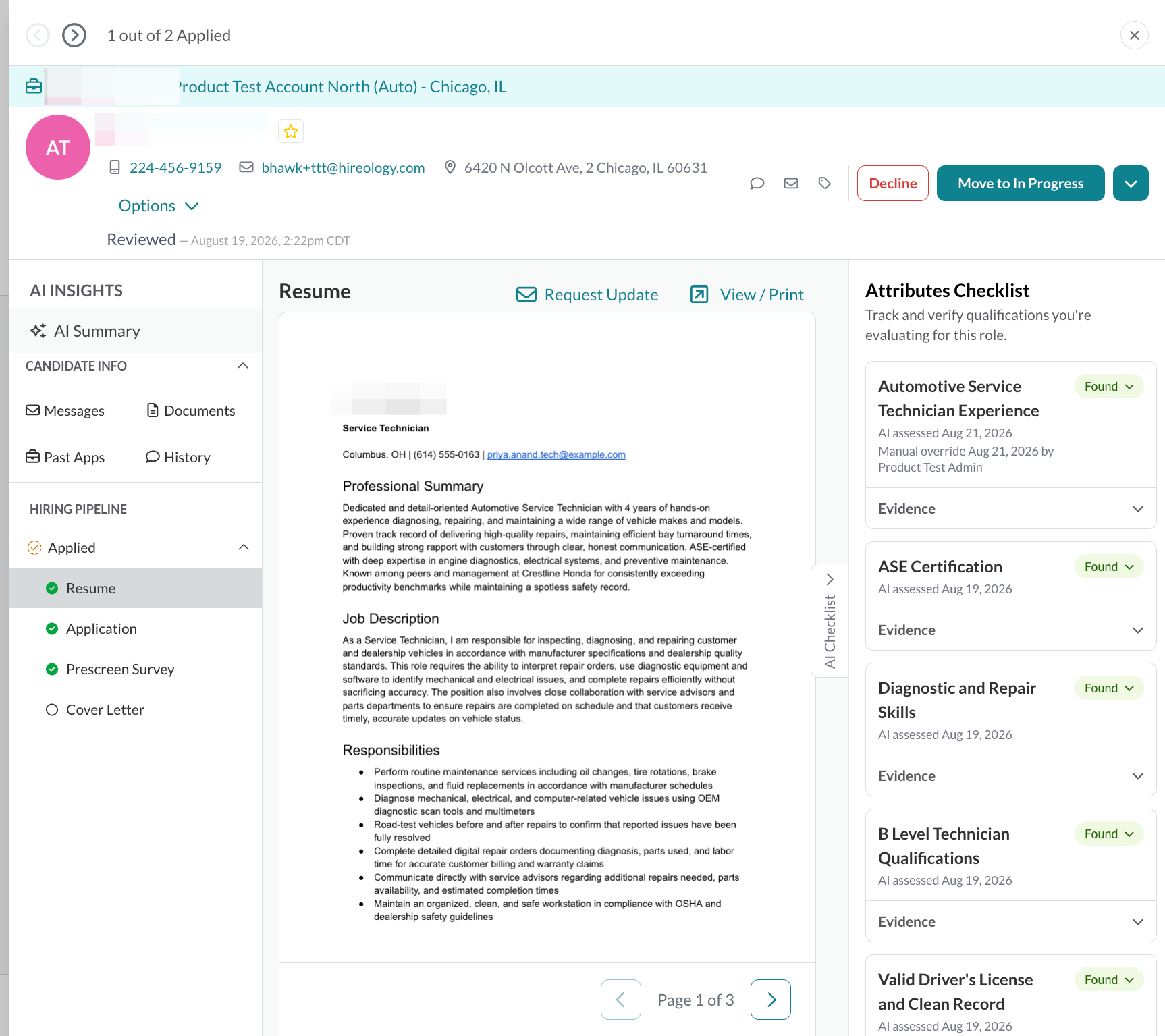Expand Evidence for B Level Technician Qualifications
Screen dimensions: 1165x1036
coord(1011,921)
